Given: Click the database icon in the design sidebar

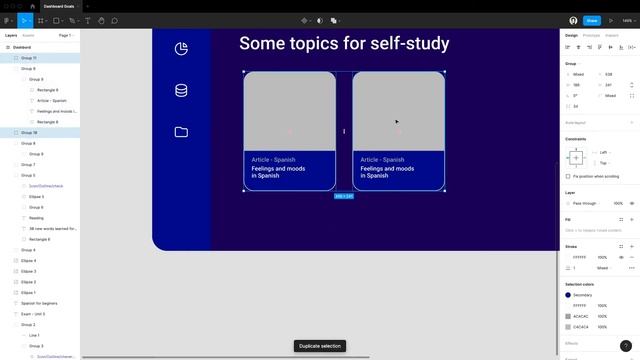Looking at the screenshot, I should (181, 90).
